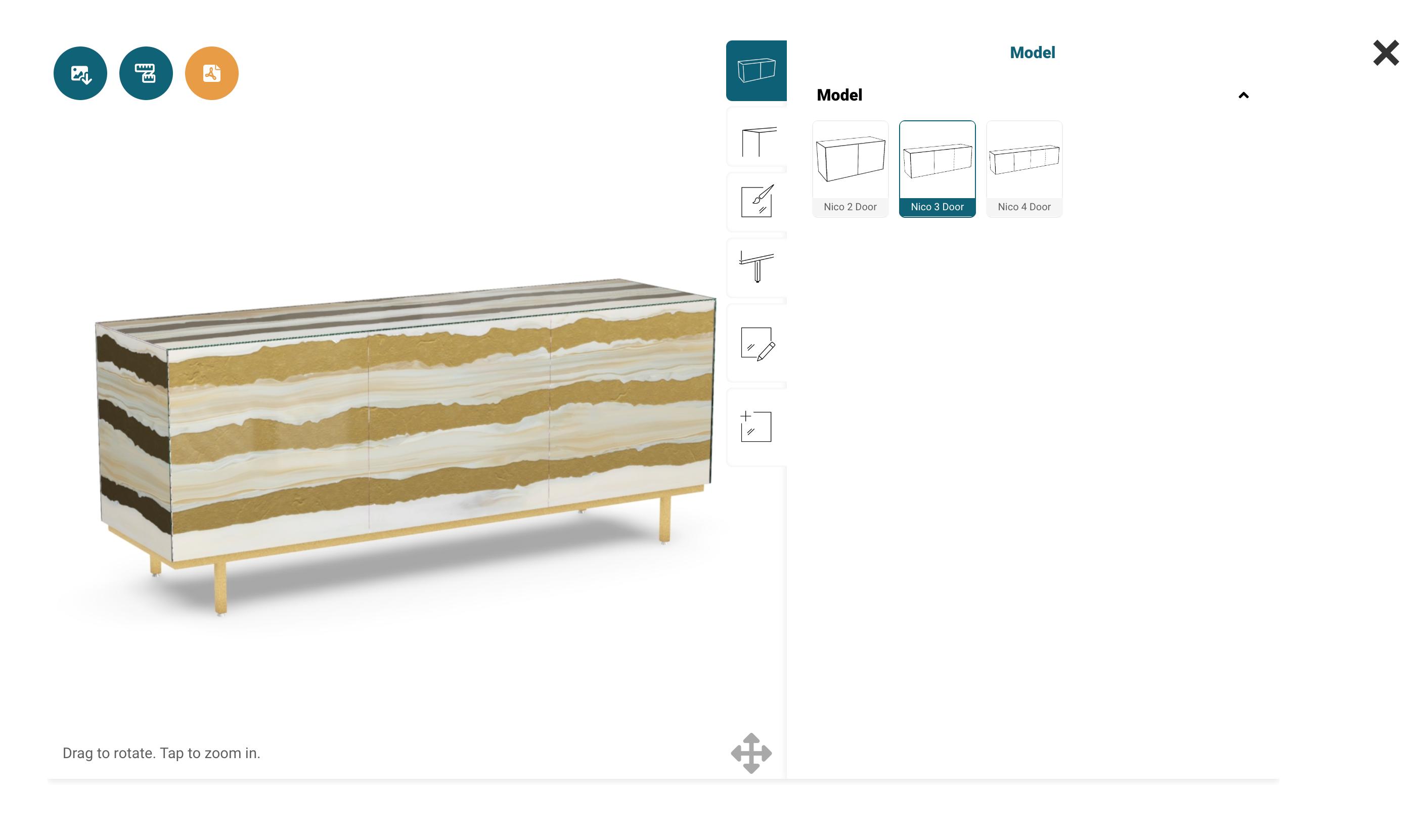Screen dimensions: 1425x840
Task: Close the configurator with the X
Action: click(x=1386, y=53)
